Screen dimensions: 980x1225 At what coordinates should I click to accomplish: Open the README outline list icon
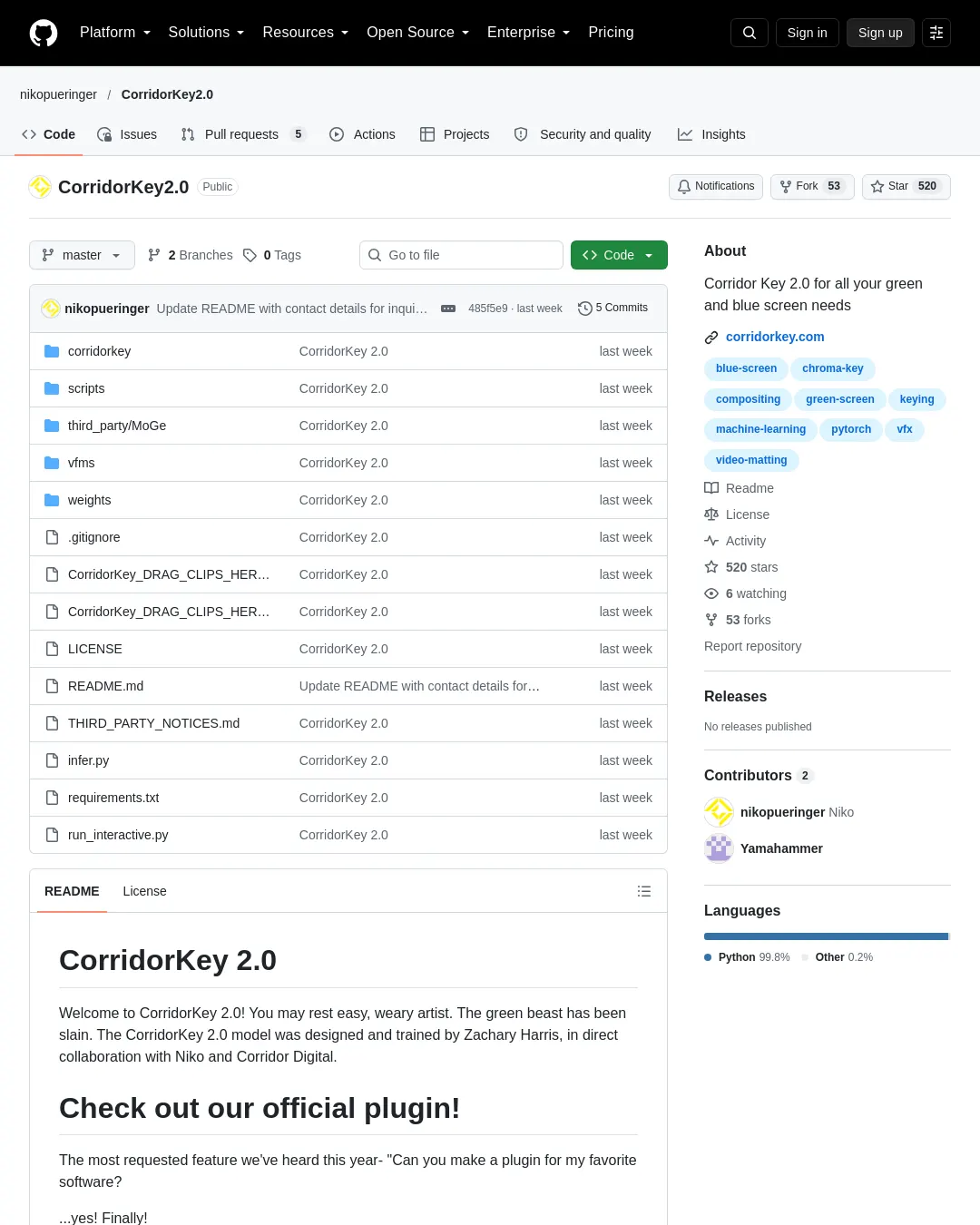coord(644,891)
